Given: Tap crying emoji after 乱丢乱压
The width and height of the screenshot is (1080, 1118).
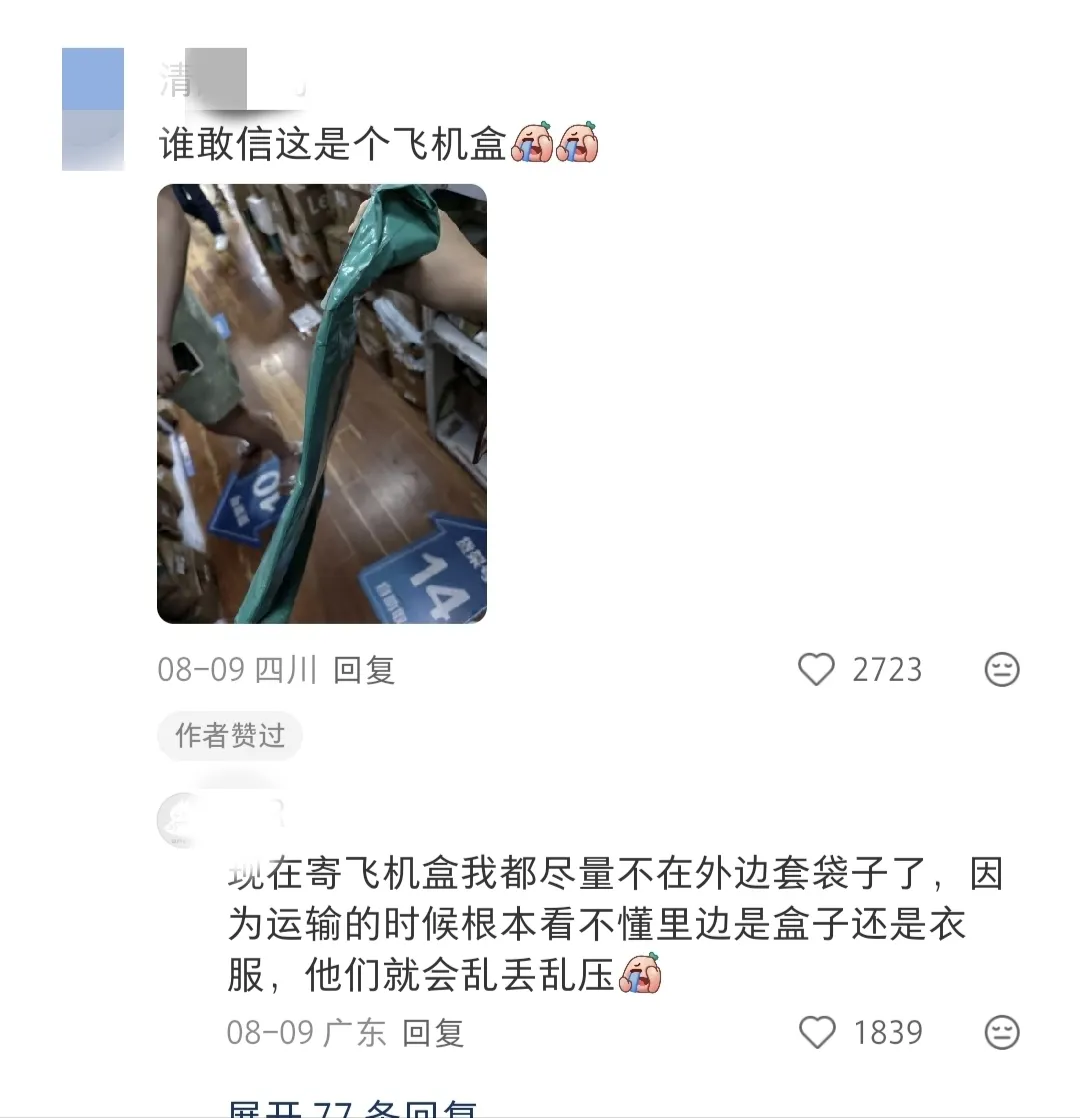Looking at the screenshot, I should [x=640, y=974].
